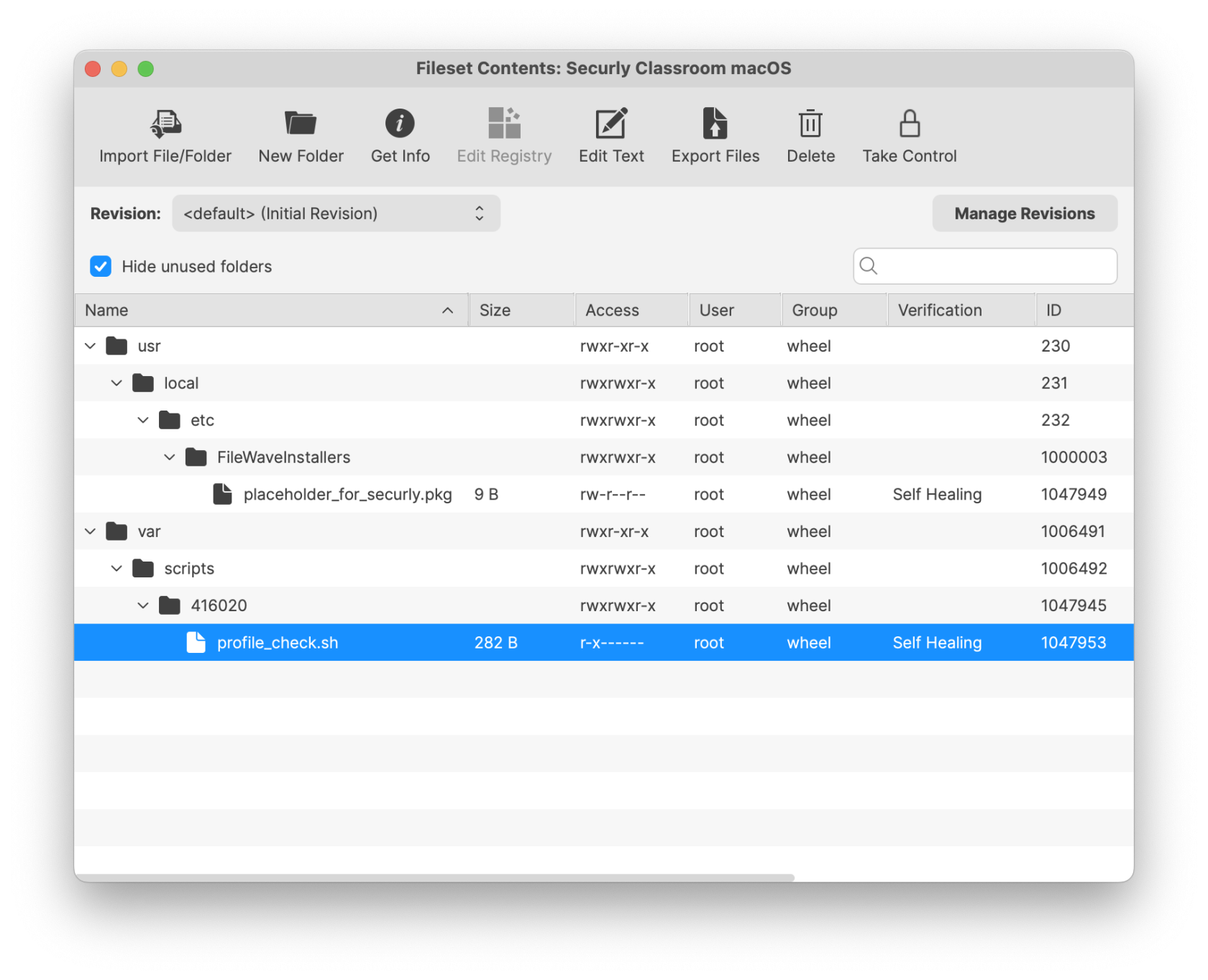The width and height of the screenshot is (1208, 980).
Task: Collapse the 416020 folder
Action: [x=143, y=605]
